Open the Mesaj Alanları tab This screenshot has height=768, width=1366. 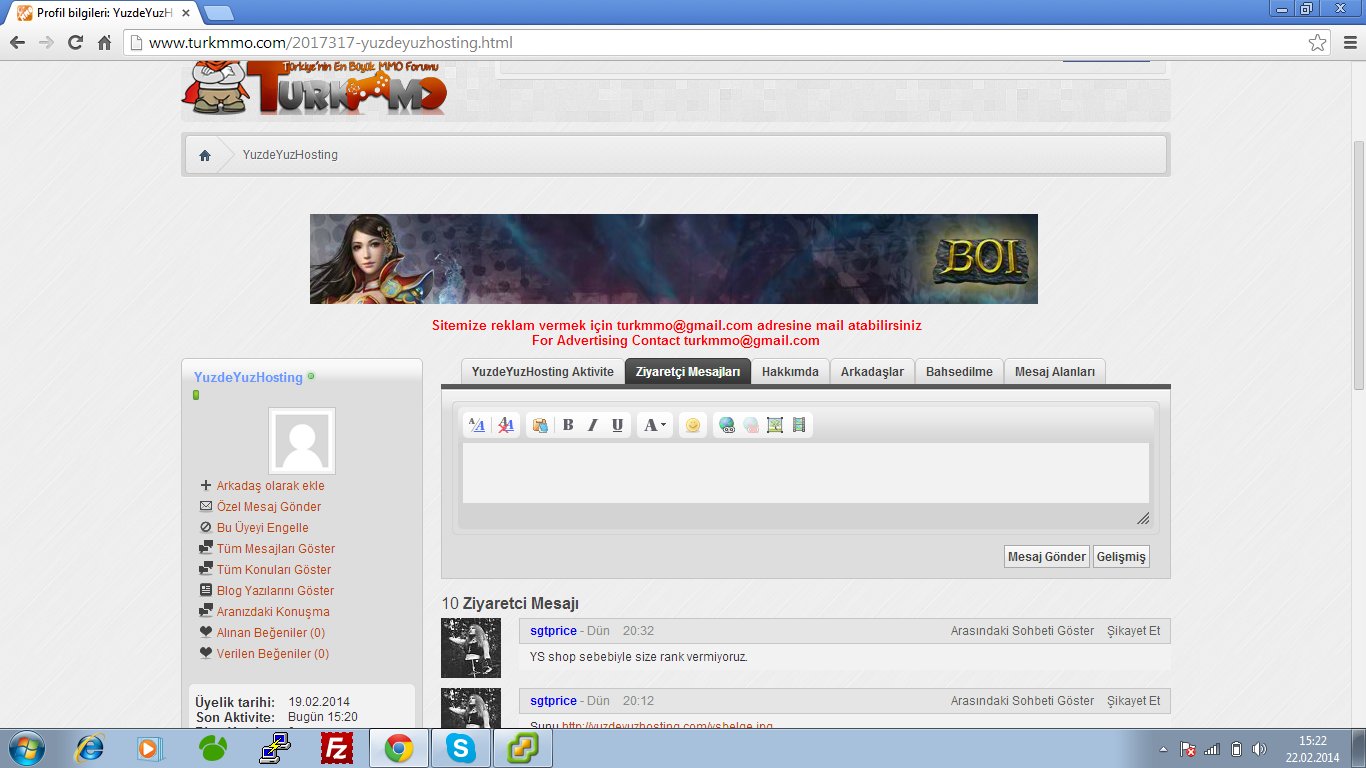pos(1055,372)
